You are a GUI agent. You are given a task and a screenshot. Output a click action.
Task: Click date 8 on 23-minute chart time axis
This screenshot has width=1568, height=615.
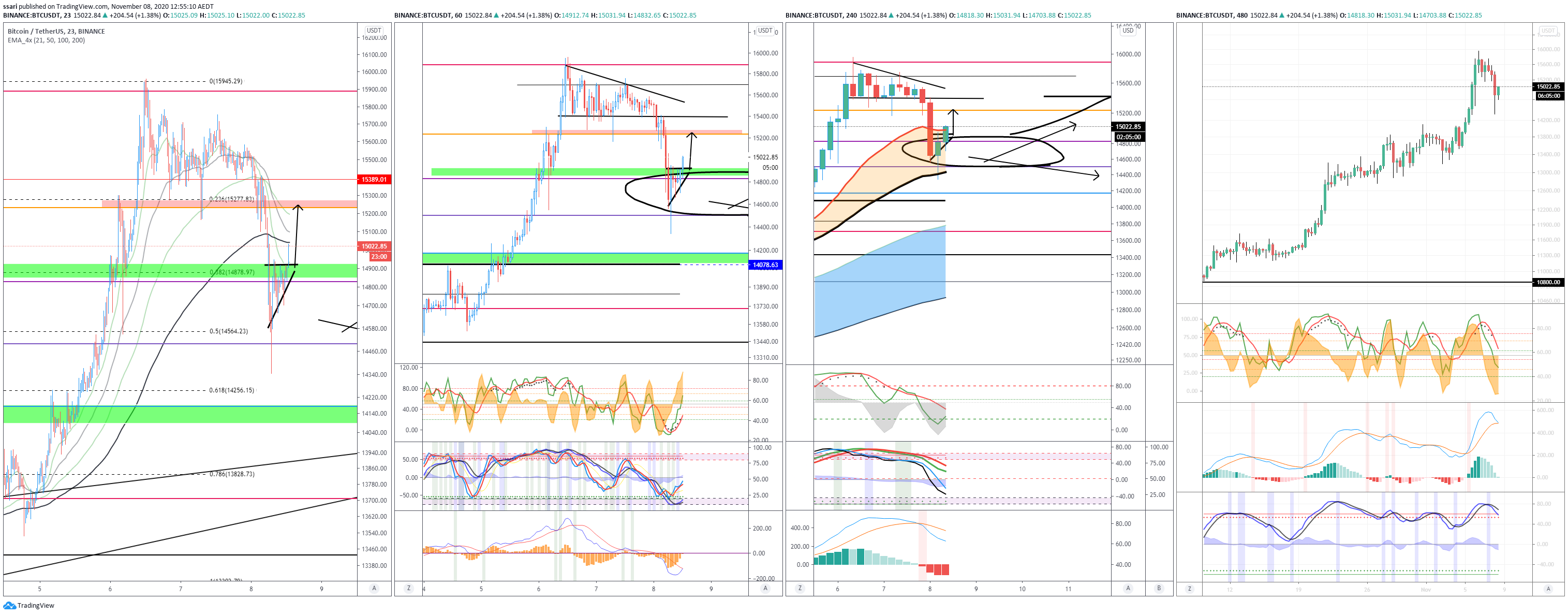click(x=251, y=589)
